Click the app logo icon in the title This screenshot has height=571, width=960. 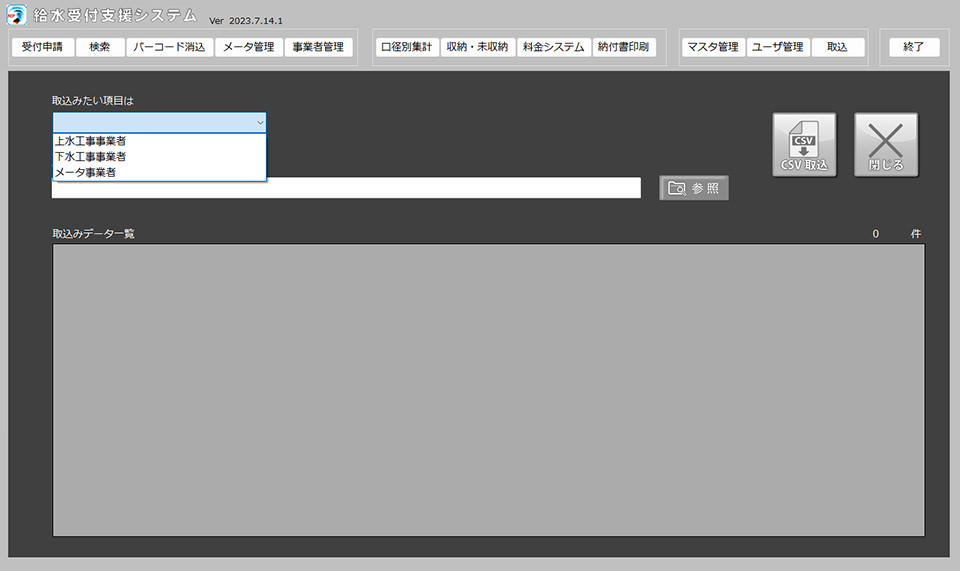coord(17,15)
